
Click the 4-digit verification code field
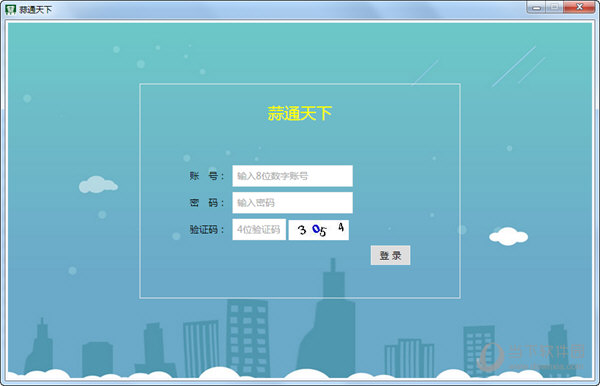tap(259, 230)
